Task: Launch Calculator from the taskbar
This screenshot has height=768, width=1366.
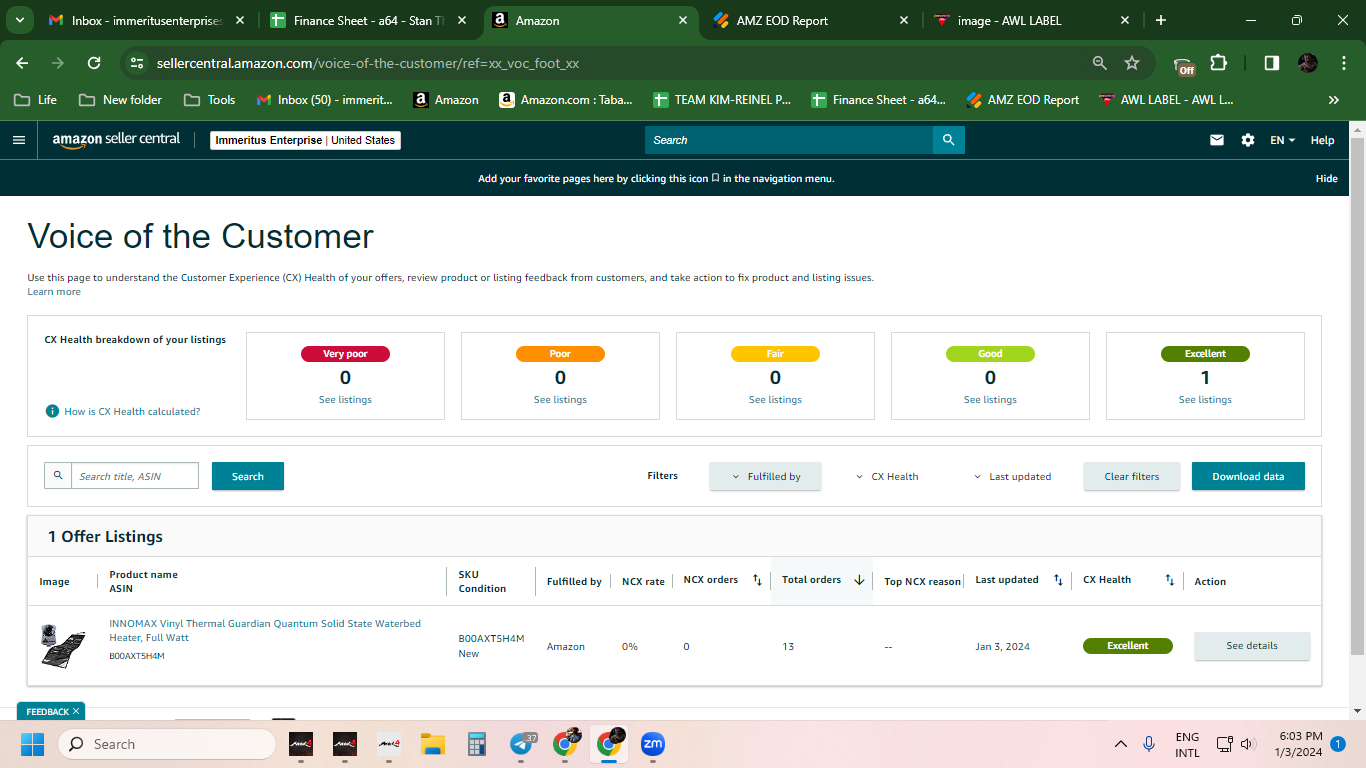Action: pos(477,744)
